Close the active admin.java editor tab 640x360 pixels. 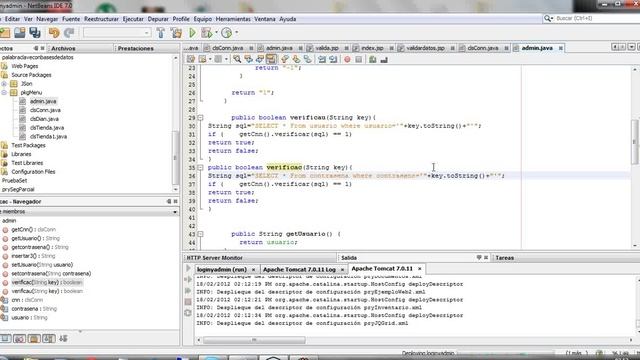click(x=561, y=48)
